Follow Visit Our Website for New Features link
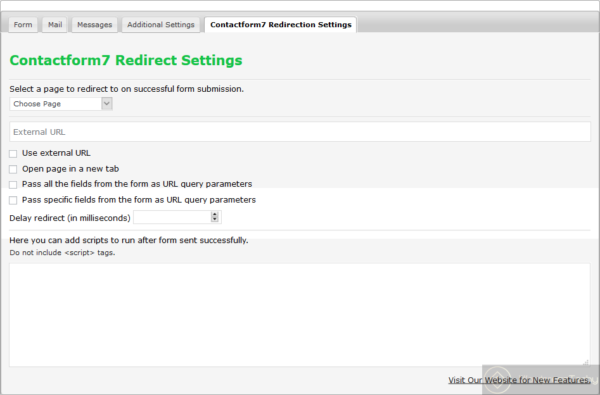 pos(519,380)
